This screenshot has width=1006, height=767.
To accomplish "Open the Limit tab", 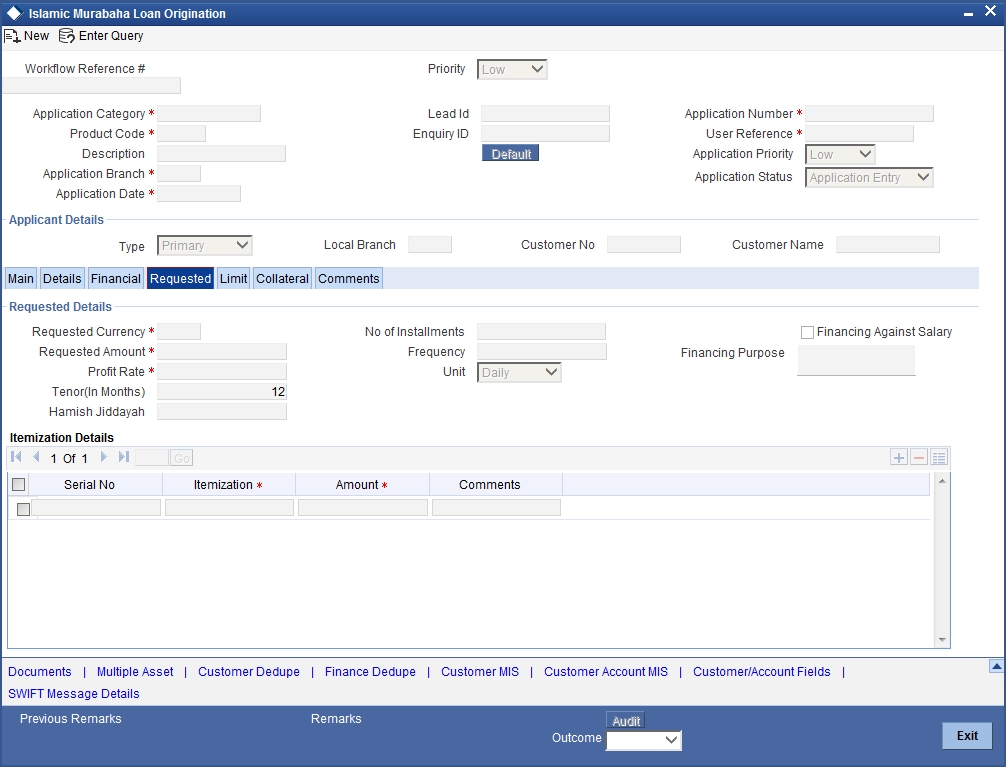I will pos(234,279).
